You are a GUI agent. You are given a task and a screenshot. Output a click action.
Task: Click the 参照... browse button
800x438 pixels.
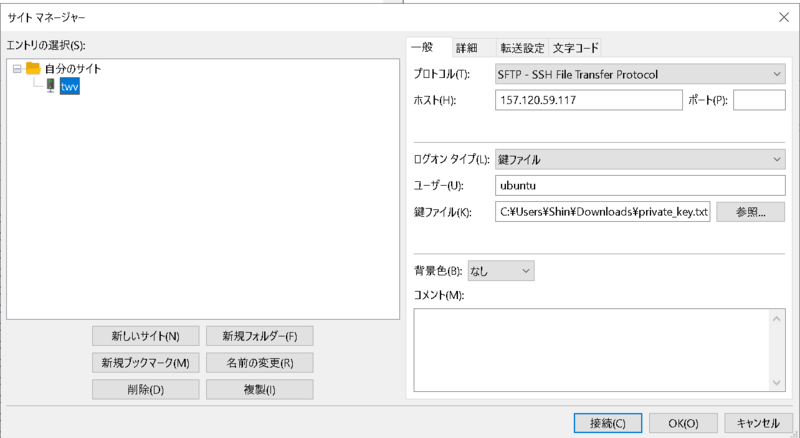751,212
